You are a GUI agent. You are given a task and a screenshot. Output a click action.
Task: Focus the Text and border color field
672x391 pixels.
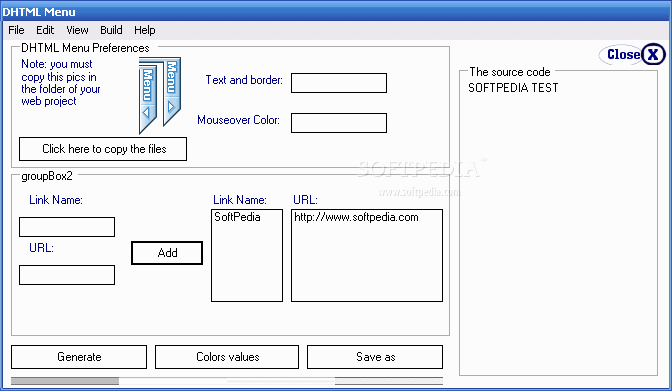(339, 83)
